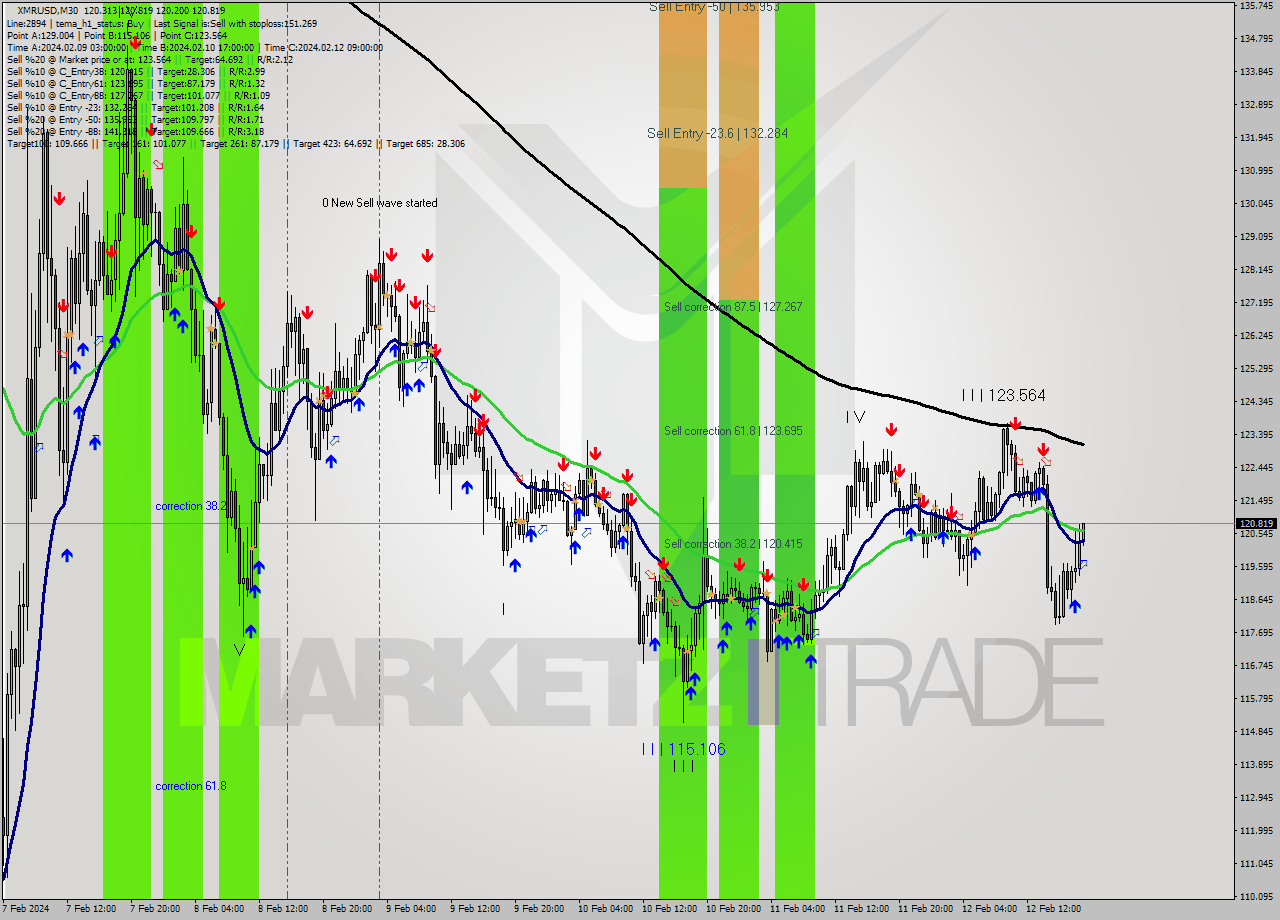Click the '10 Feb 12:00' time label

pos(669,910)
